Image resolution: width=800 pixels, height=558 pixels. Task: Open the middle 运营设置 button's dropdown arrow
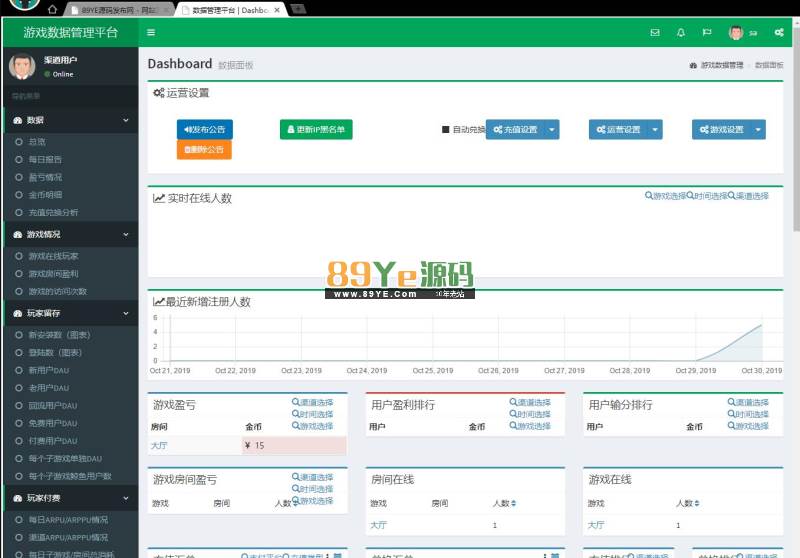click(655, 130)
